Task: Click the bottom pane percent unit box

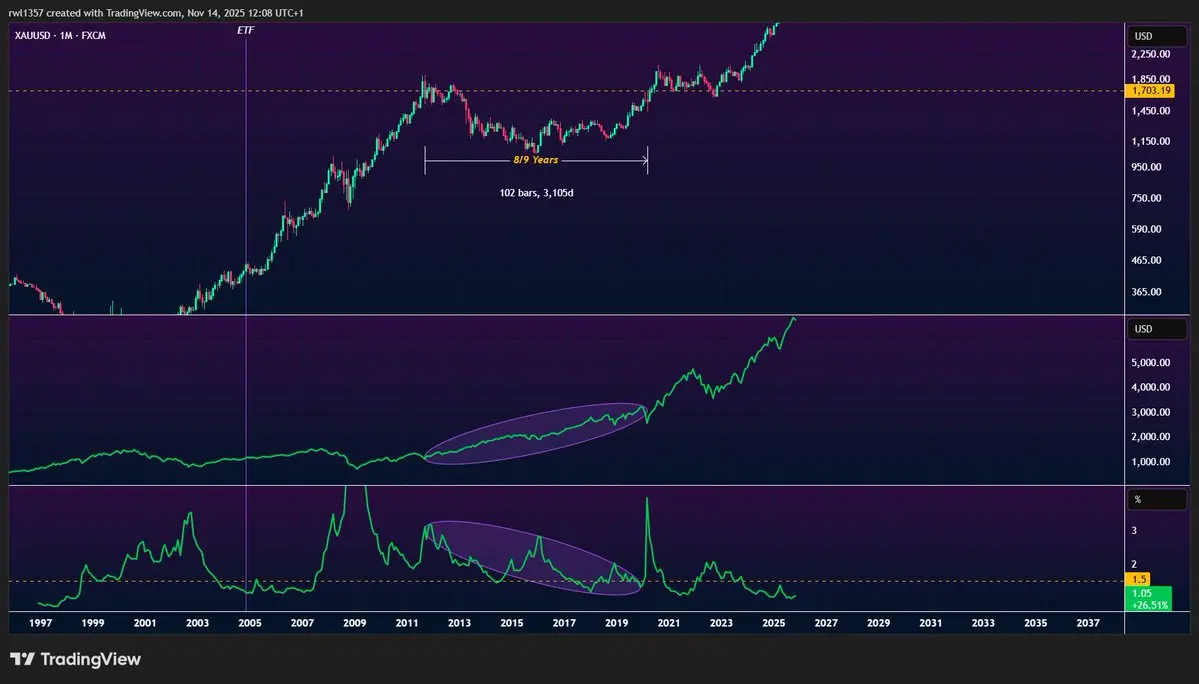Action: tap(1157, 499)
